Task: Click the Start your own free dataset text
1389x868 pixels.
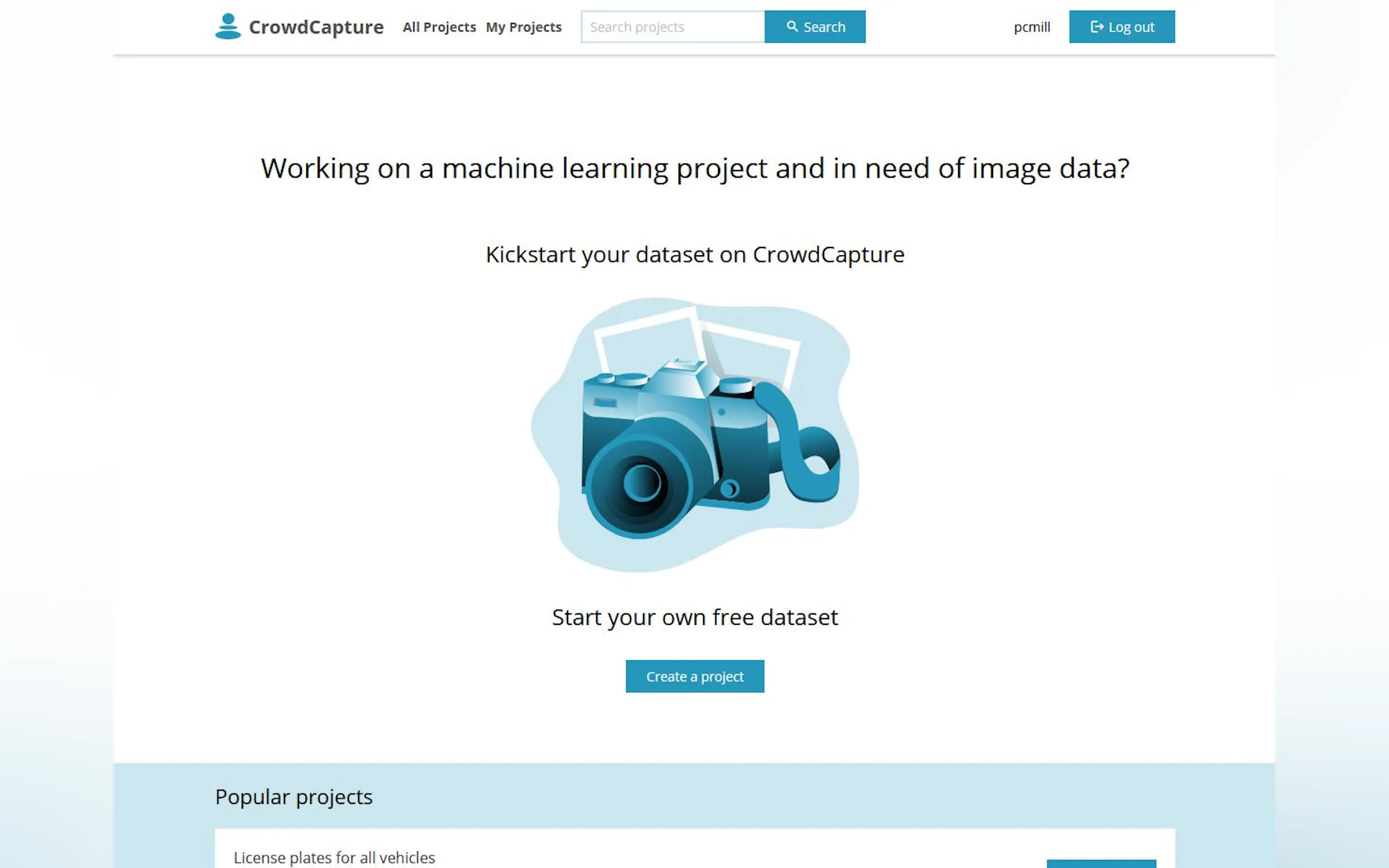Action: pos(695,617)
